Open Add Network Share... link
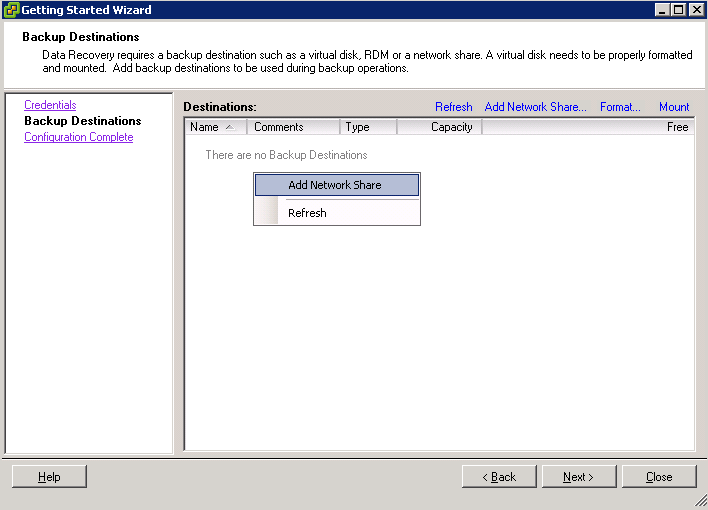Image resolution: width=708 pixels, height=510 pixels. pyautogui.click(x=536, y=107)
